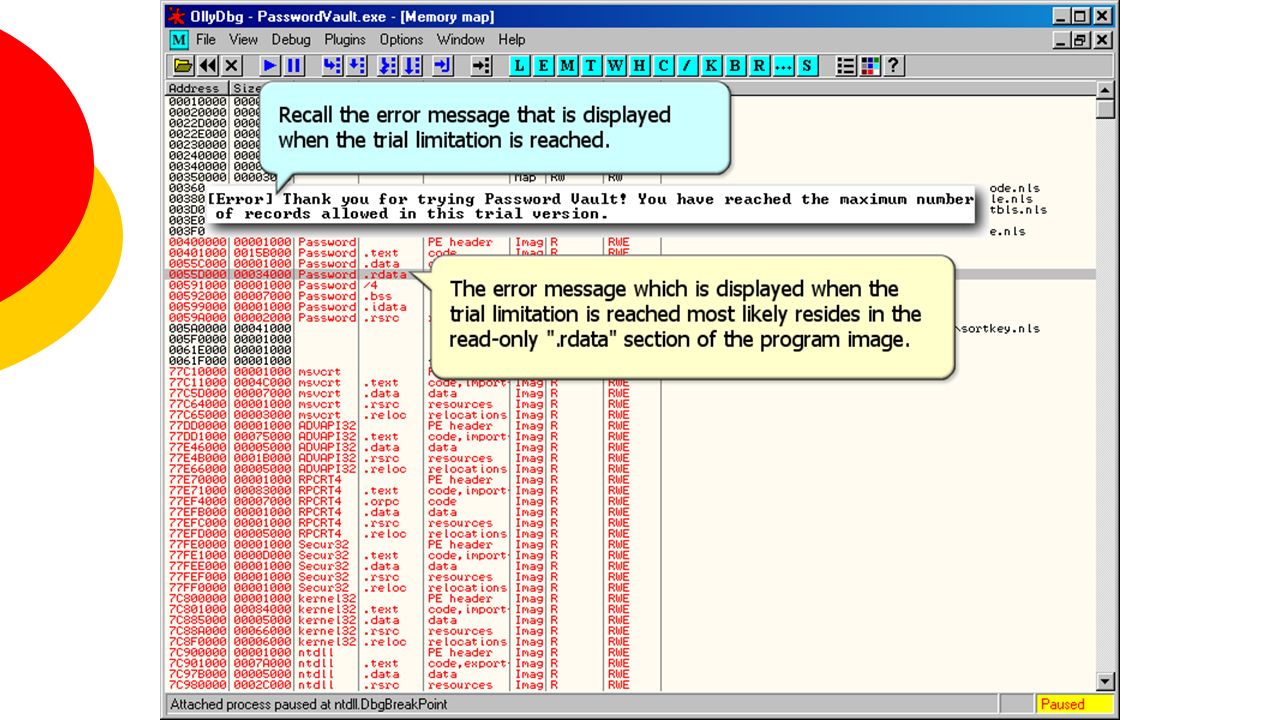The height and width of the screenshot is (720, 1280).
Task: Open the Plugins menu
Action: pyautogui.click(x=345, y=40)
